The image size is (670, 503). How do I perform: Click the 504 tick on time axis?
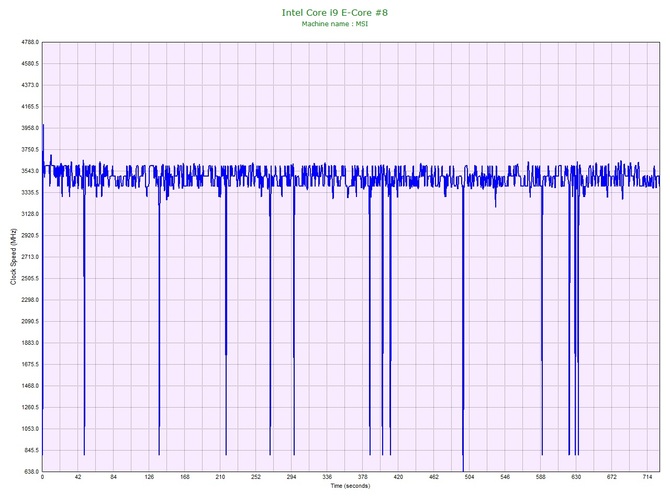tap(469, 477)
